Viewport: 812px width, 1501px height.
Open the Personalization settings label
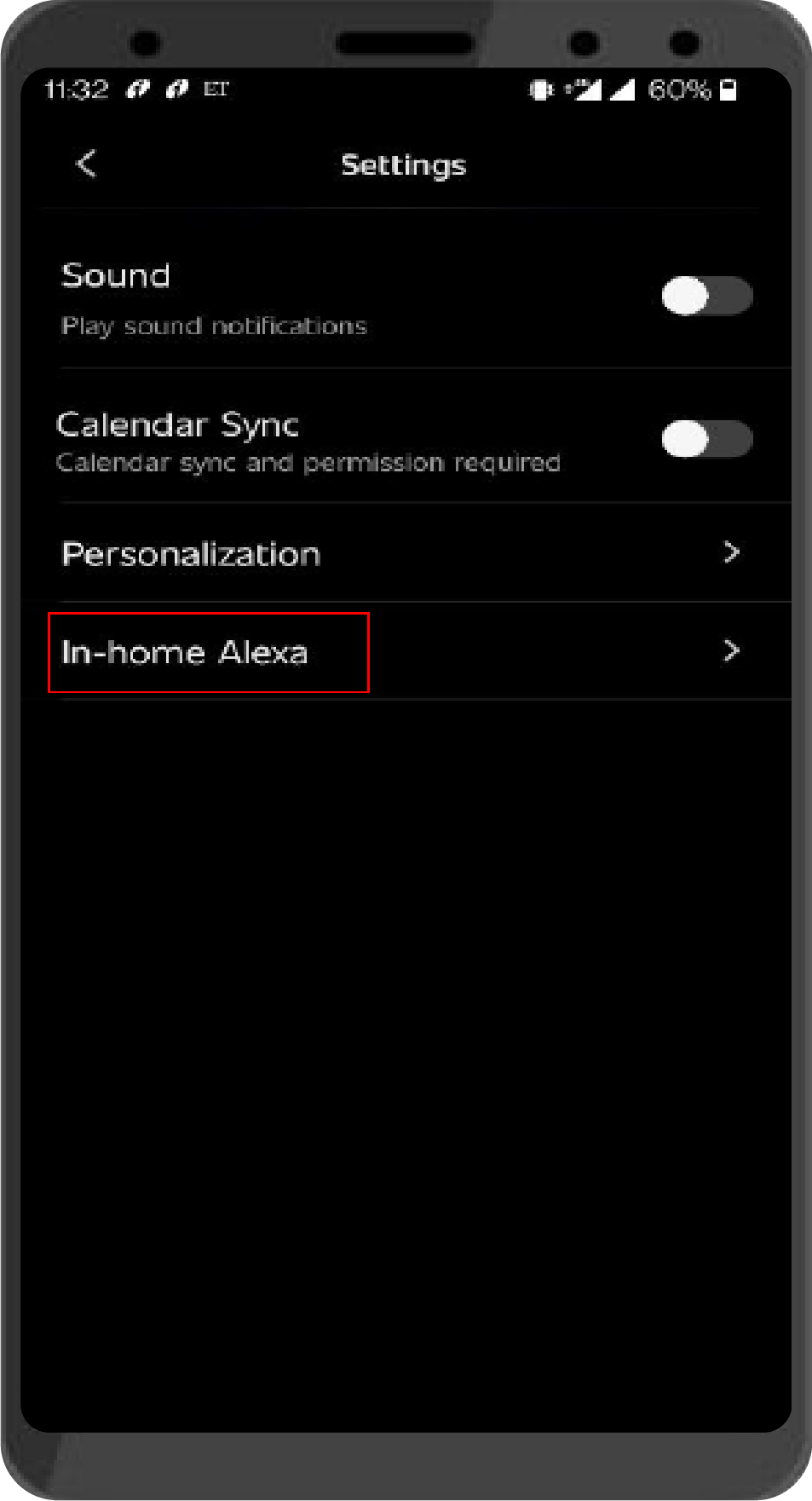pyautogui.click(x=191, y=554)
